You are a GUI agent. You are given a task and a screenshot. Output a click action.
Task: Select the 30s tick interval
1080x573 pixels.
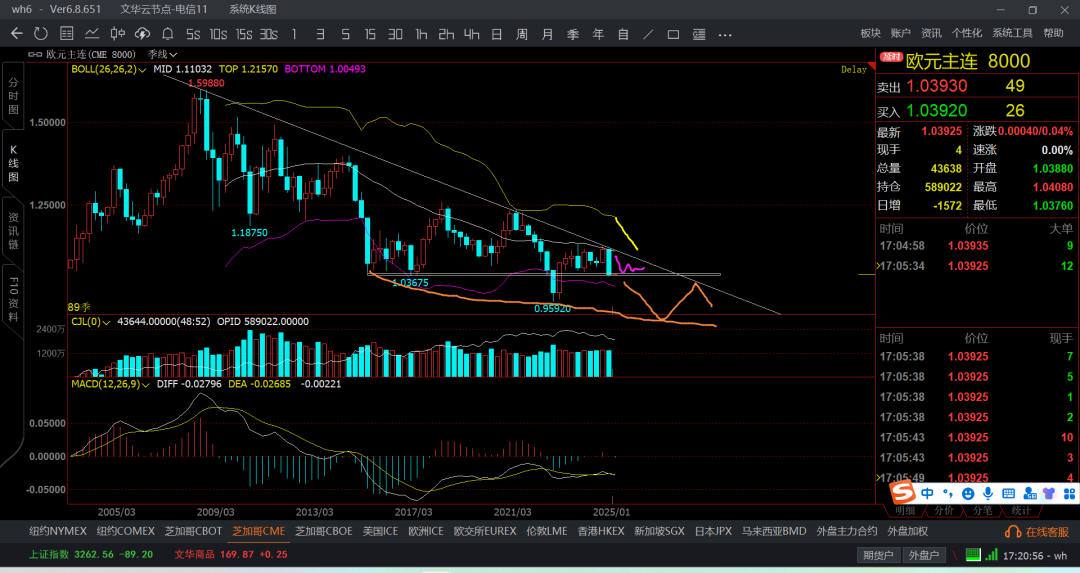(268, 33)
